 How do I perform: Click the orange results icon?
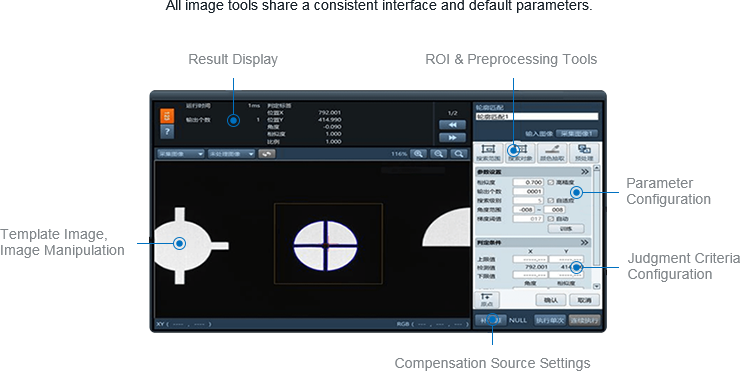click(x=167, y=116)
